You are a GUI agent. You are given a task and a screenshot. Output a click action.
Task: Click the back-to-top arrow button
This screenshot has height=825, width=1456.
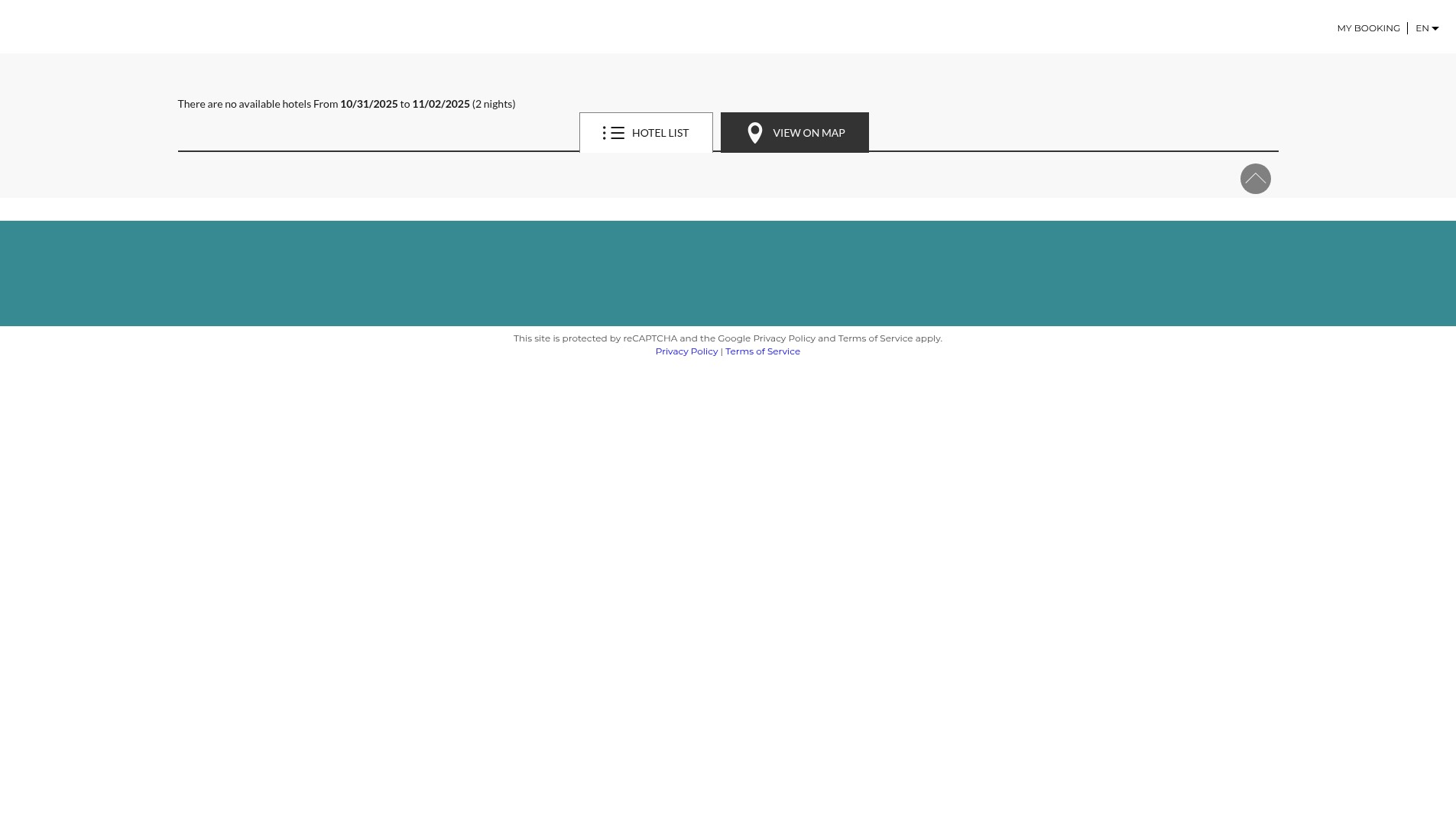point(1256,179)
